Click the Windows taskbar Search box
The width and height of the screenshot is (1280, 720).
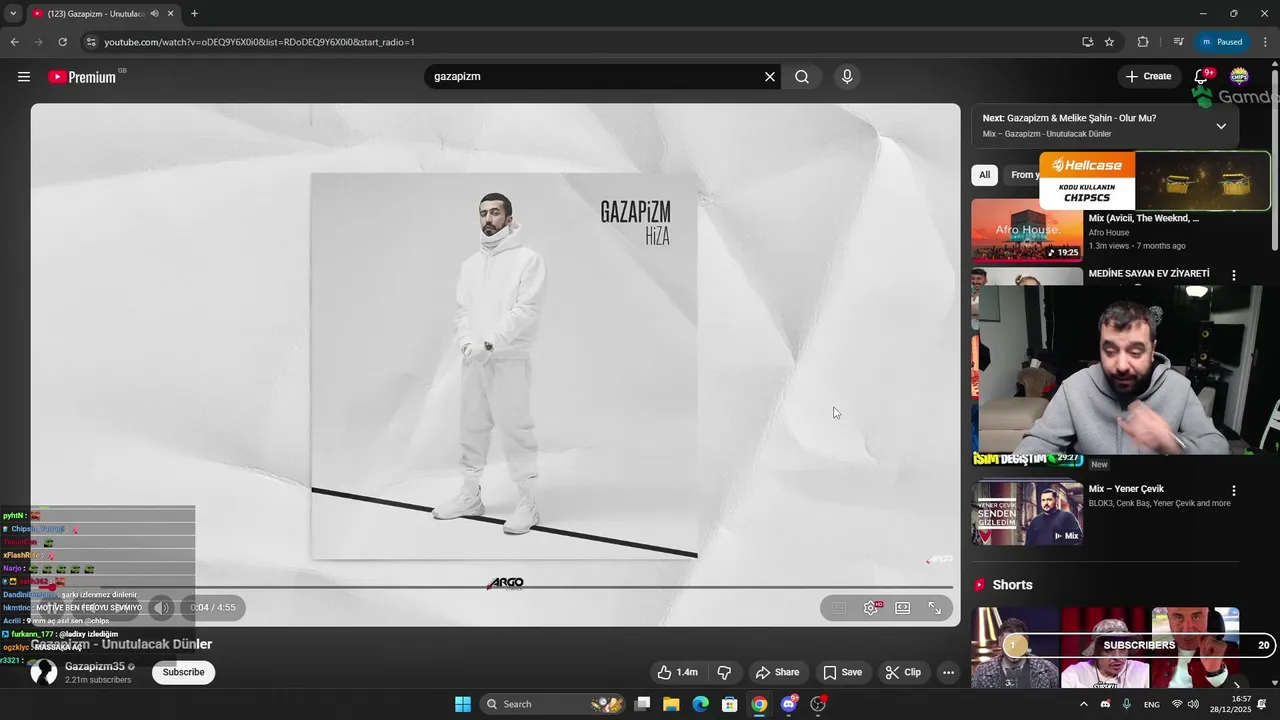(x=553, y=704)
